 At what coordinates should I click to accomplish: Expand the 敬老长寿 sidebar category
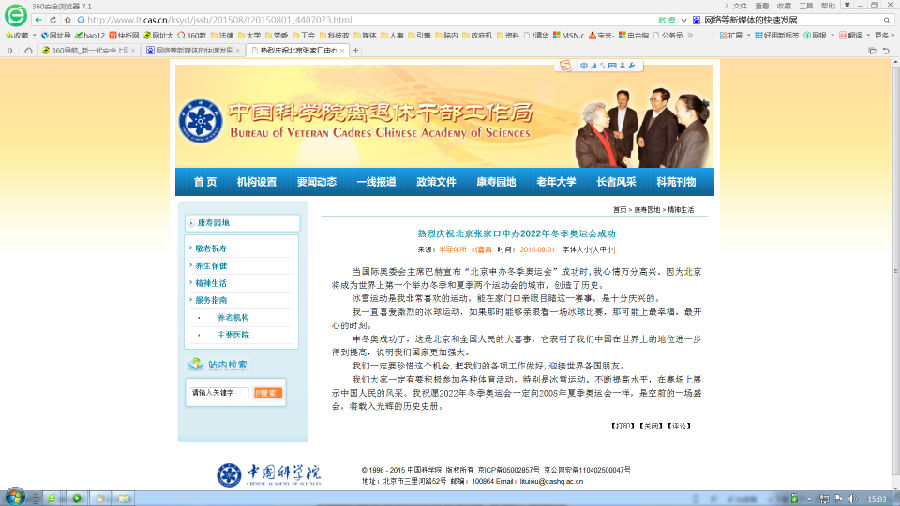tap(211, 248)
